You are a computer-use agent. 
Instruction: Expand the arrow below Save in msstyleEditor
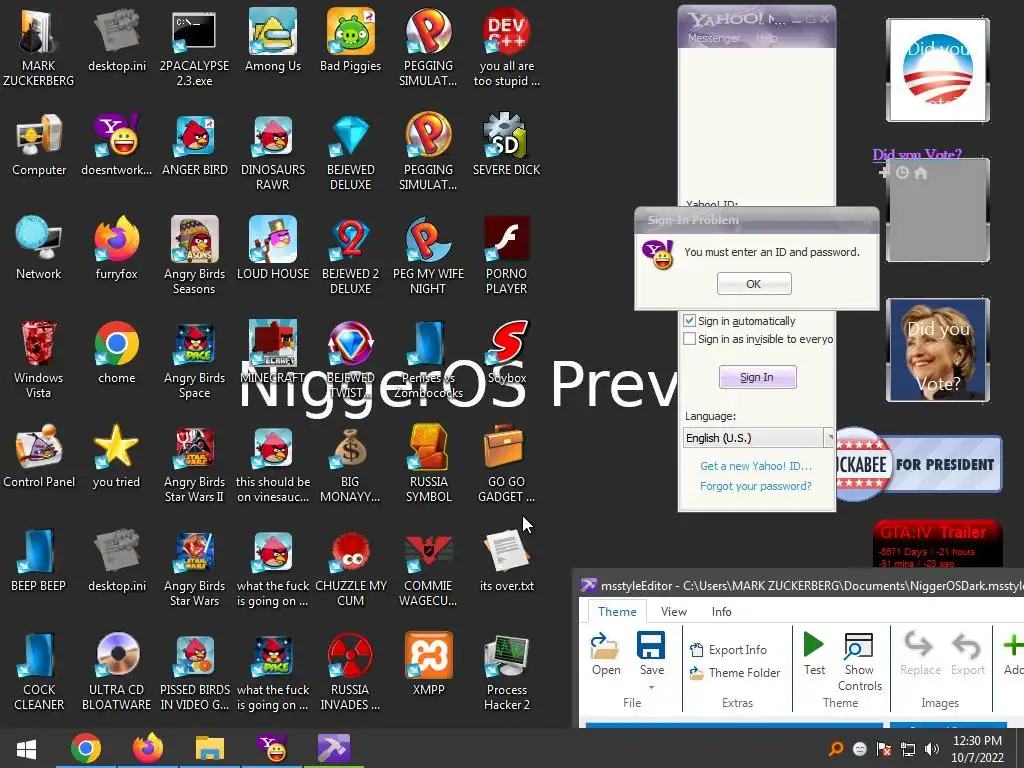651,688
